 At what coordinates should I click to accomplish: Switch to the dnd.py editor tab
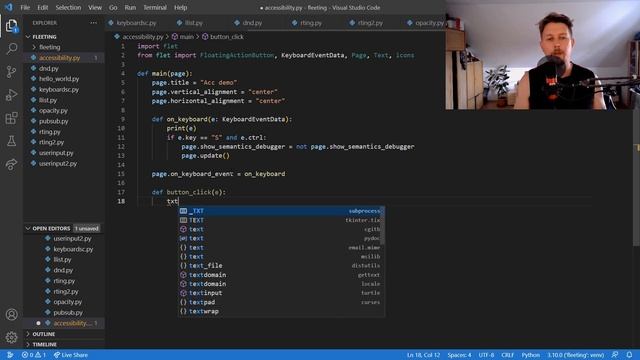tap(251, 23)
